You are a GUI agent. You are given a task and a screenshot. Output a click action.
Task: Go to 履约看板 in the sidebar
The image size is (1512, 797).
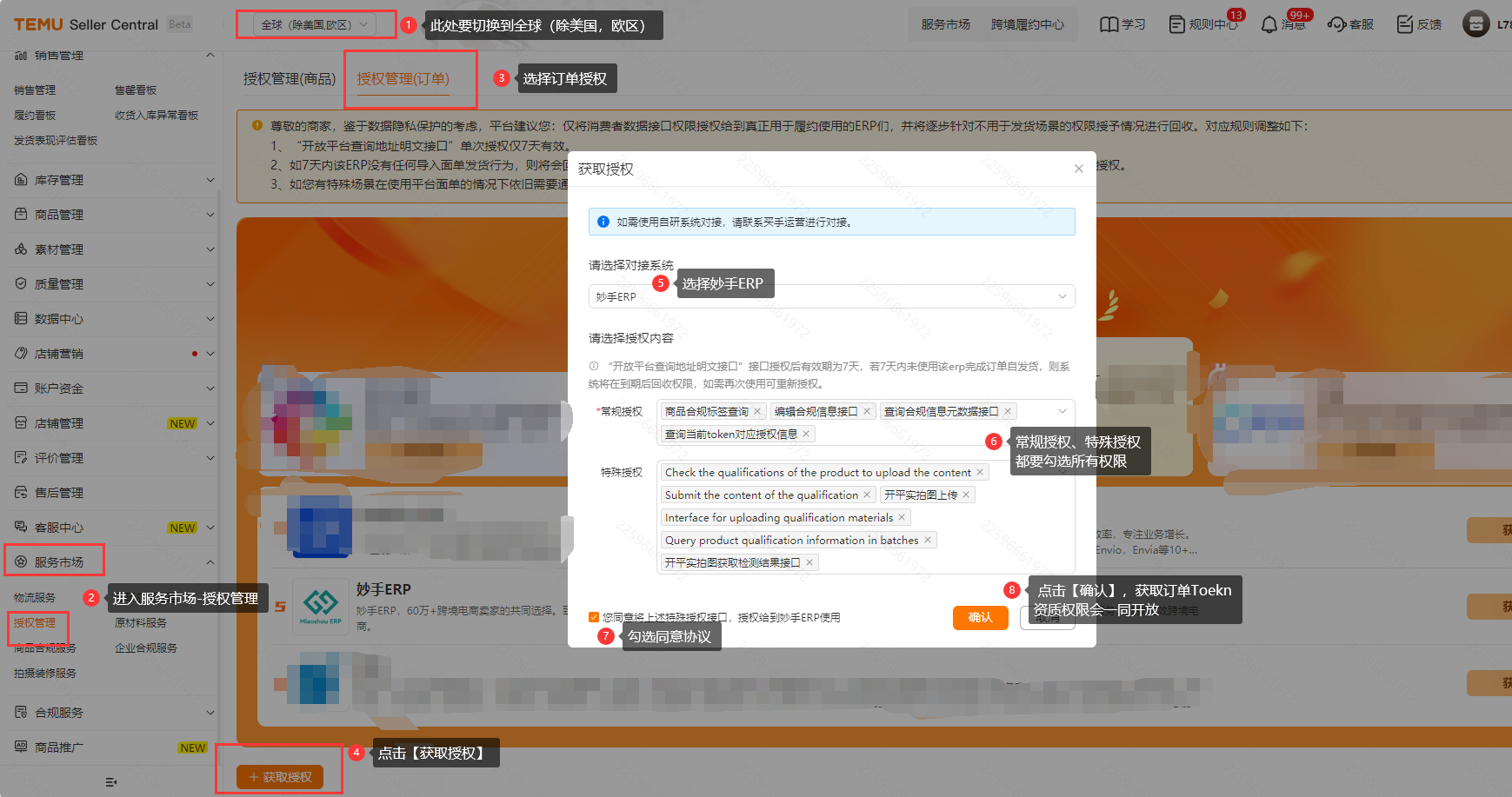[35, 116]
